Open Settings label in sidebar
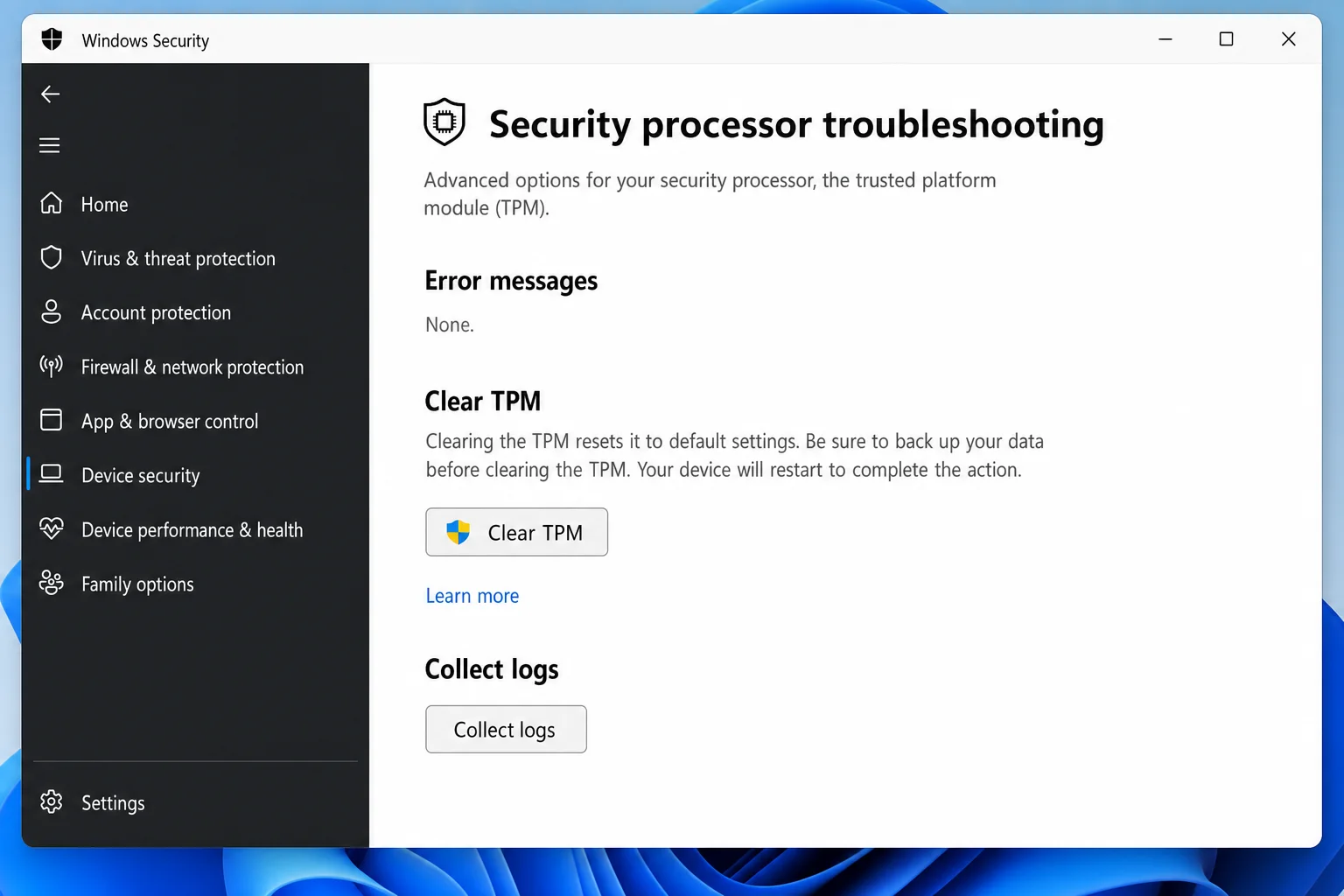Viewport: 1344px width, 896px height. [114, 803]
